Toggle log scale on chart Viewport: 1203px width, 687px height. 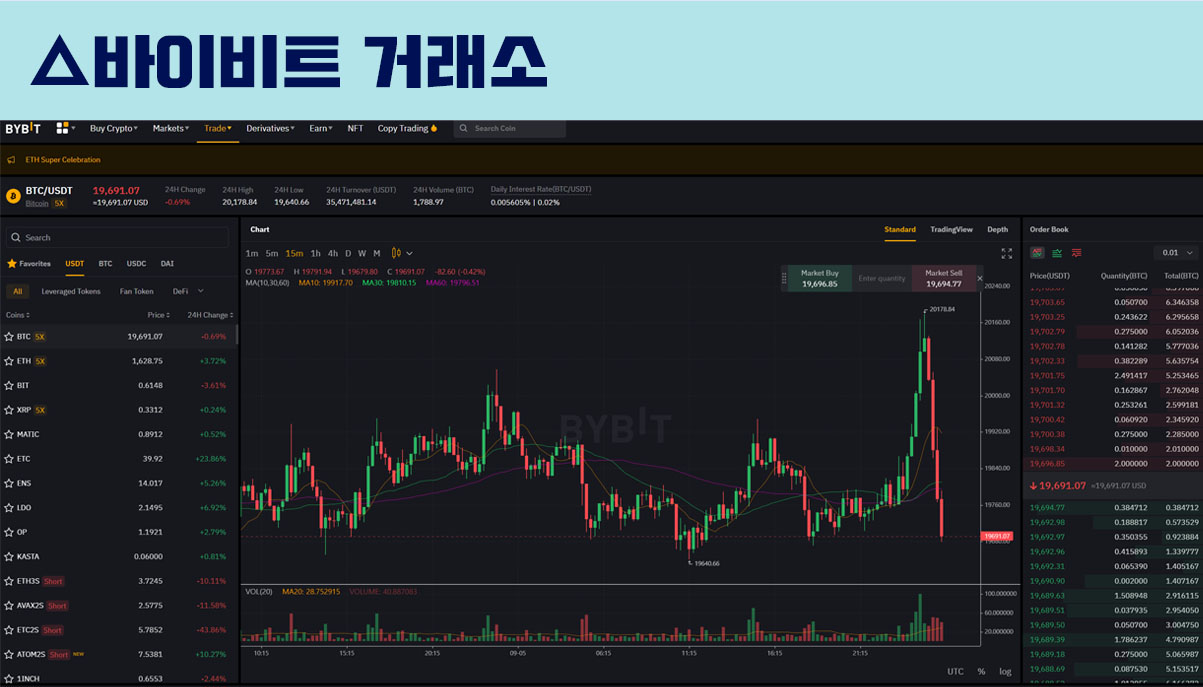pyautogui.click(x=1005, y=671)
